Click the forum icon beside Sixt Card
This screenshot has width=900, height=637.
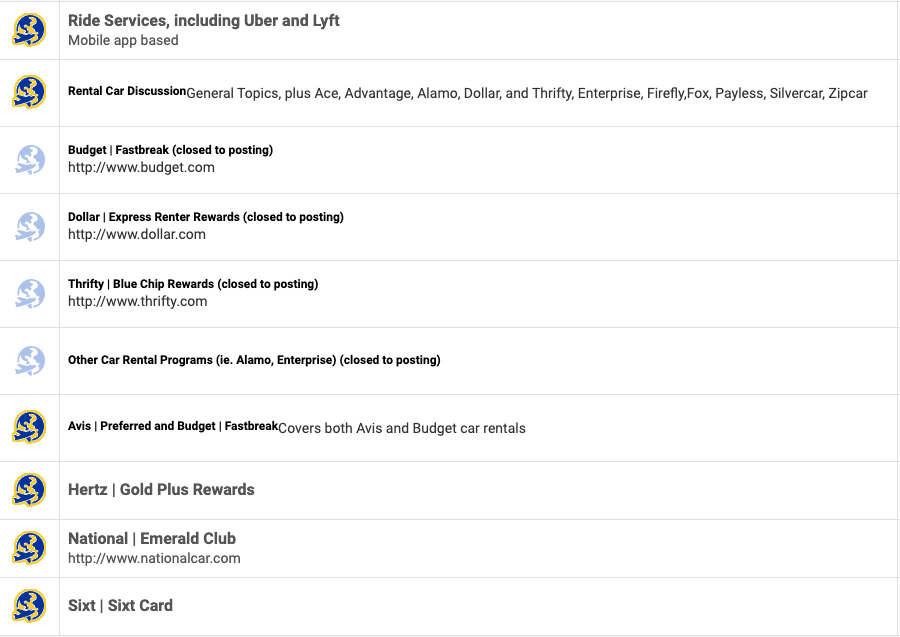(29, 606)
